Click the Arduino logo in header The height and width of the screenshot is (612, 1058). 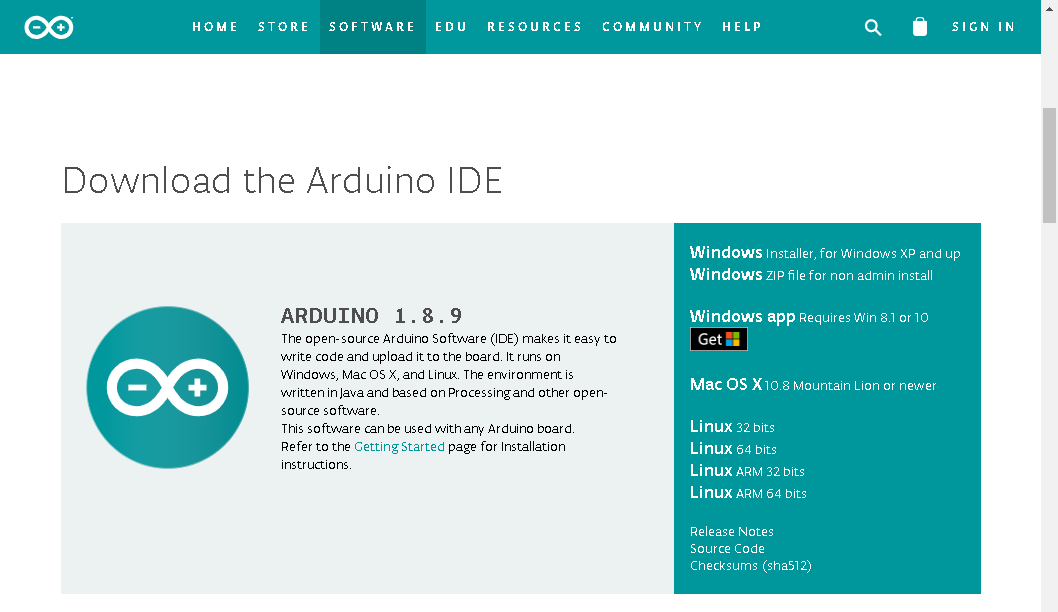tap(49, 27)
